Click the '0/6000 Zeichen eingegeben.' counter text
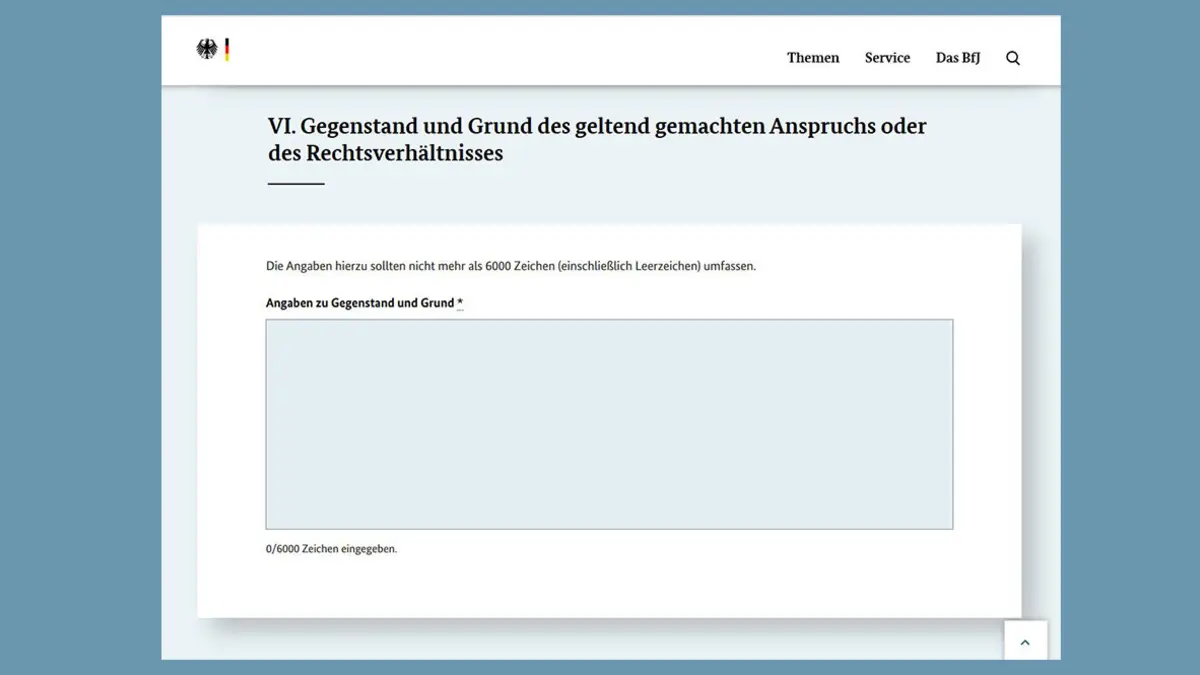The image size is (1200, 675). [331, 549]
